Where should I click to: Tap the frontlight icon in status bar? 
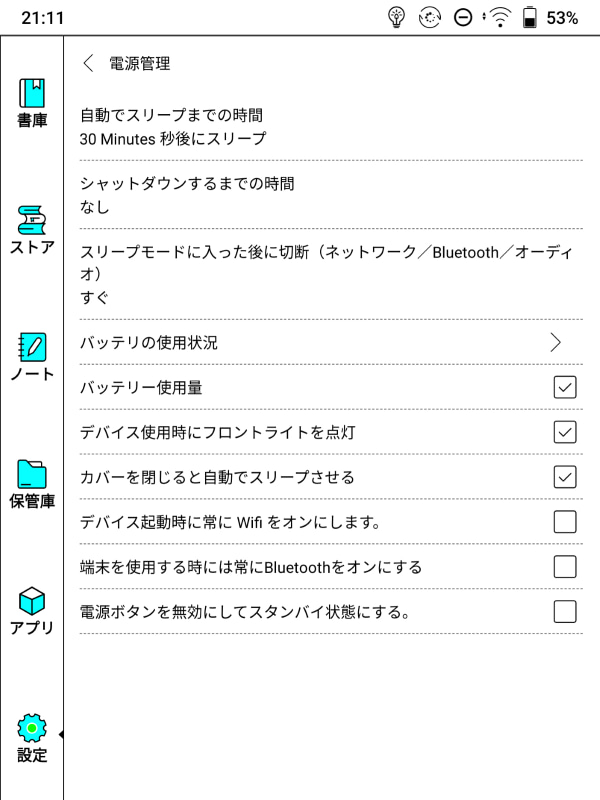[394, 16]
